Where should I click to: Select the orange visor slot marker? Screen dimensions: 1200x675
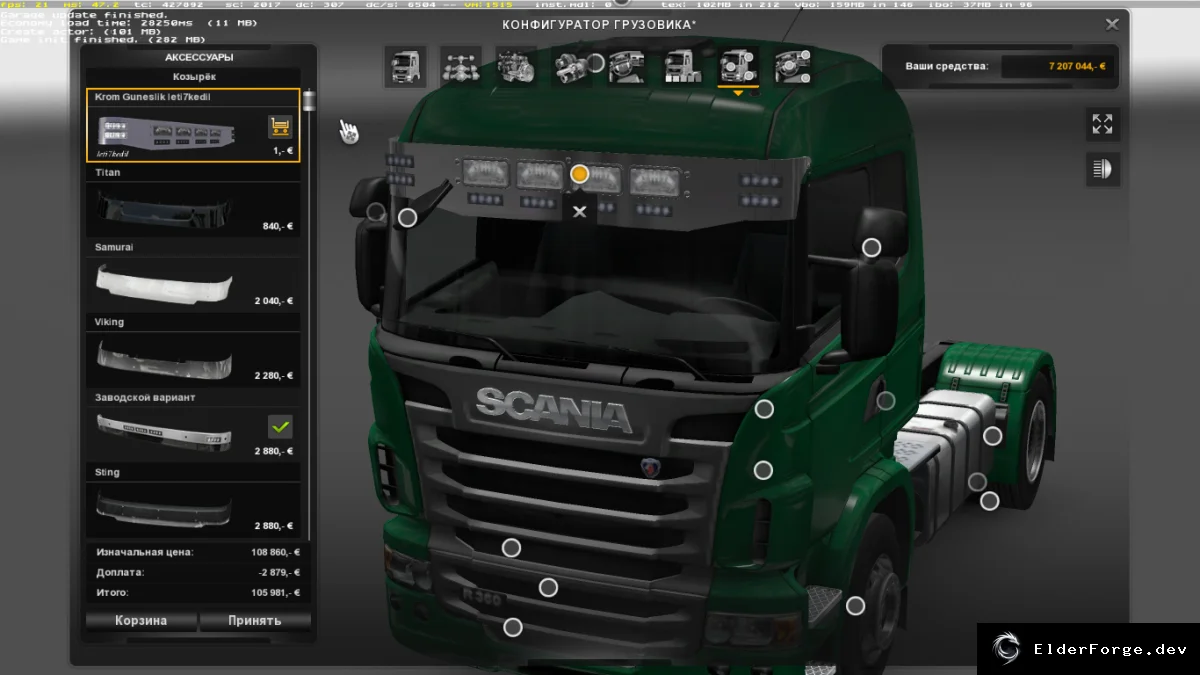579,174
